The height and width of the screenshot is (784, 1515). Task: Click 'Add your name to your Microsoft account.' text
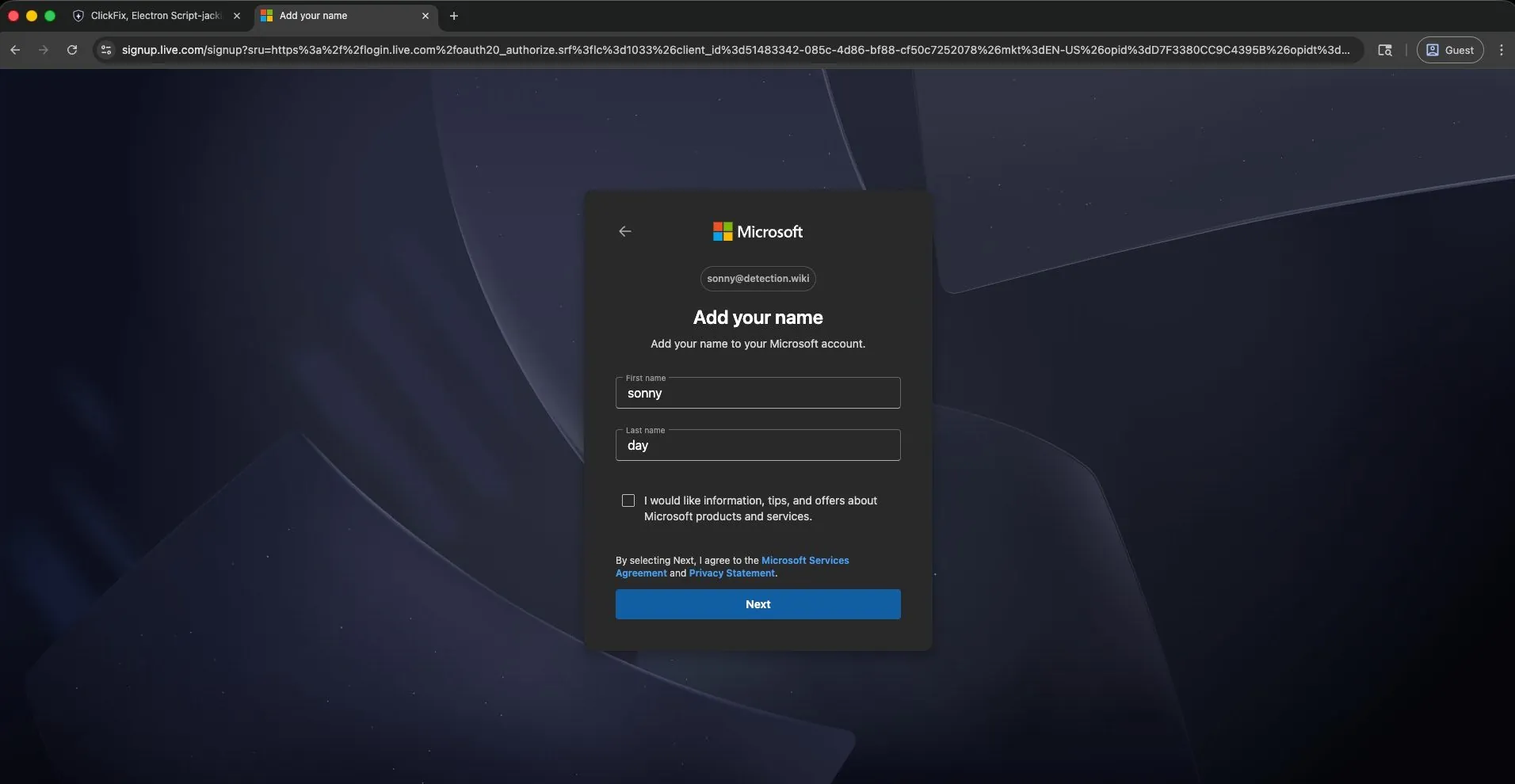758,344
